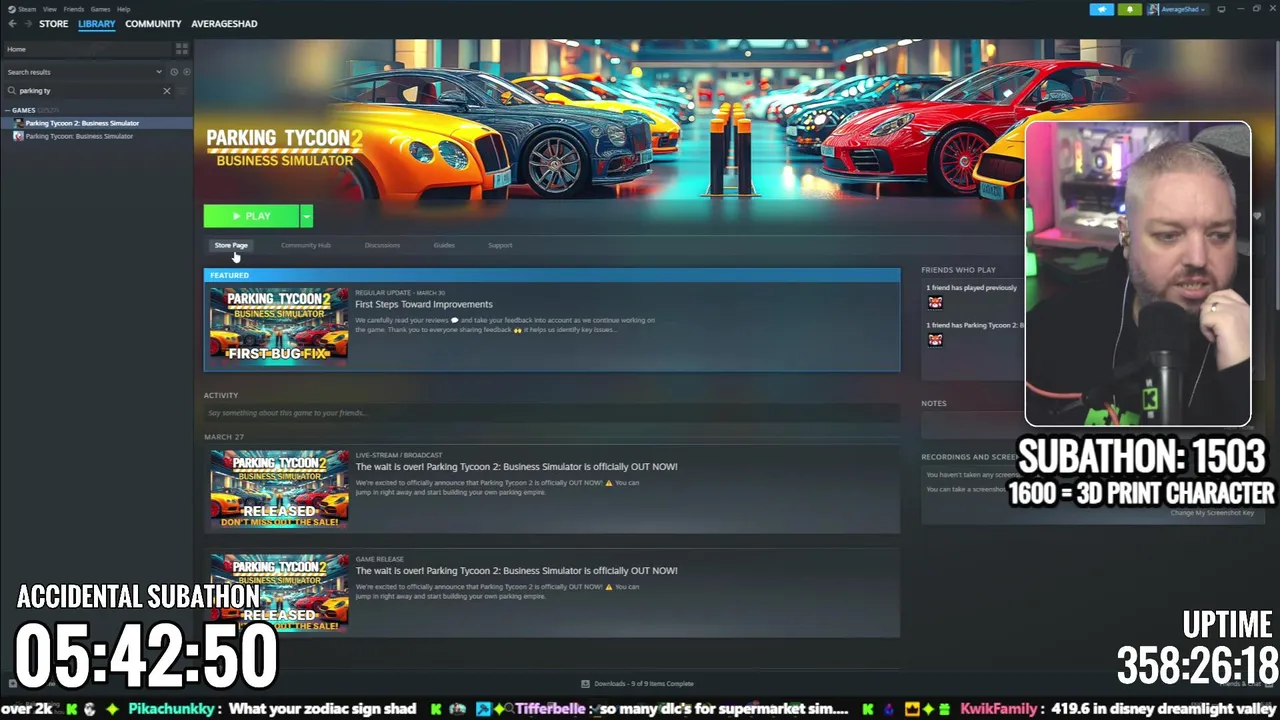Click the FEATURED banner label
The height and width of the screenshot is (720, 1280).
(229, 275)
